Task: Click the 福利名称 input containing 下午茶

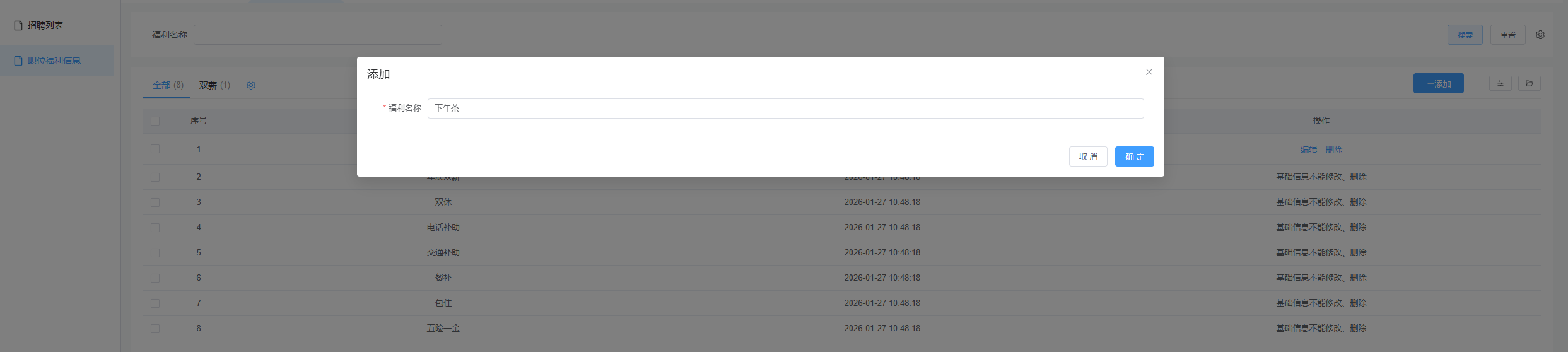Action: coord(785,109)
